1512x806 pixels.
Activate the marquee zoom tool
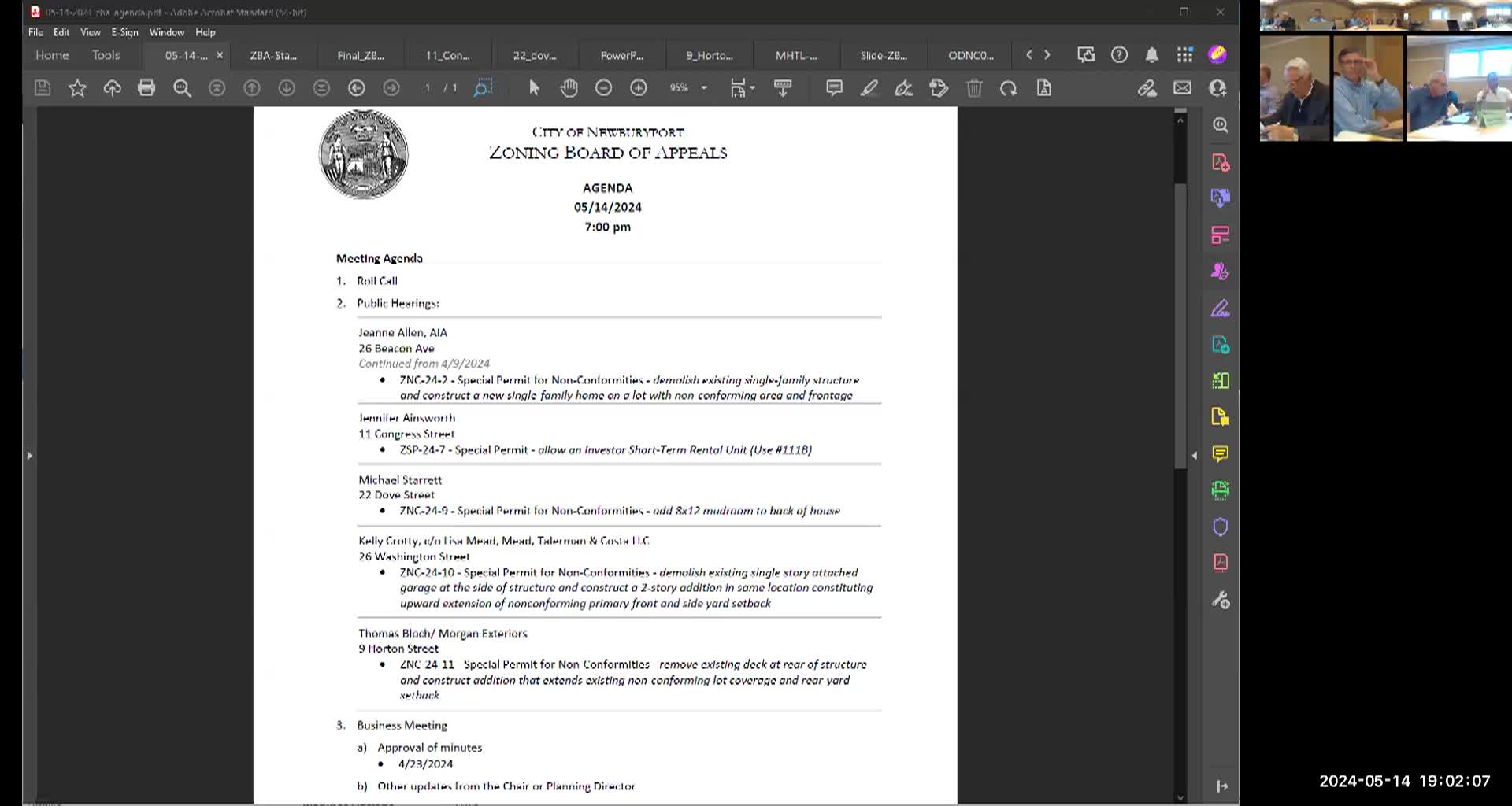pyautogui.click(x=483, y=88)
